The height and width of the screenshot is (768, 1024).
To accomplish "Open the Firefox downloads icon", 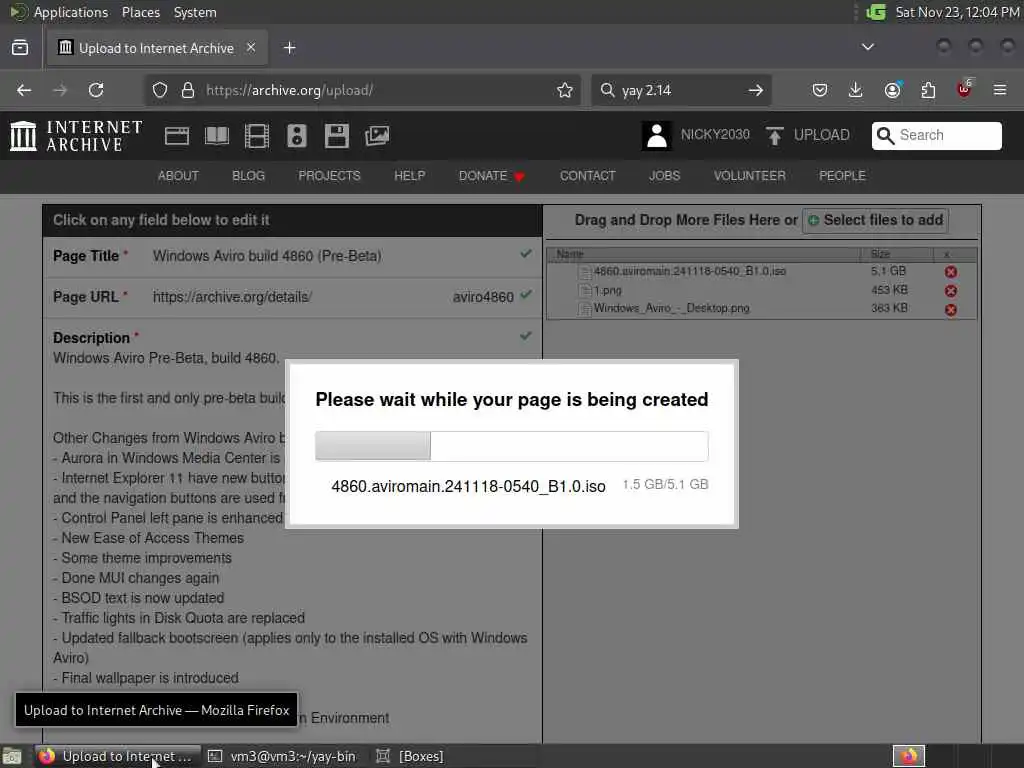I will click(856, 90).
